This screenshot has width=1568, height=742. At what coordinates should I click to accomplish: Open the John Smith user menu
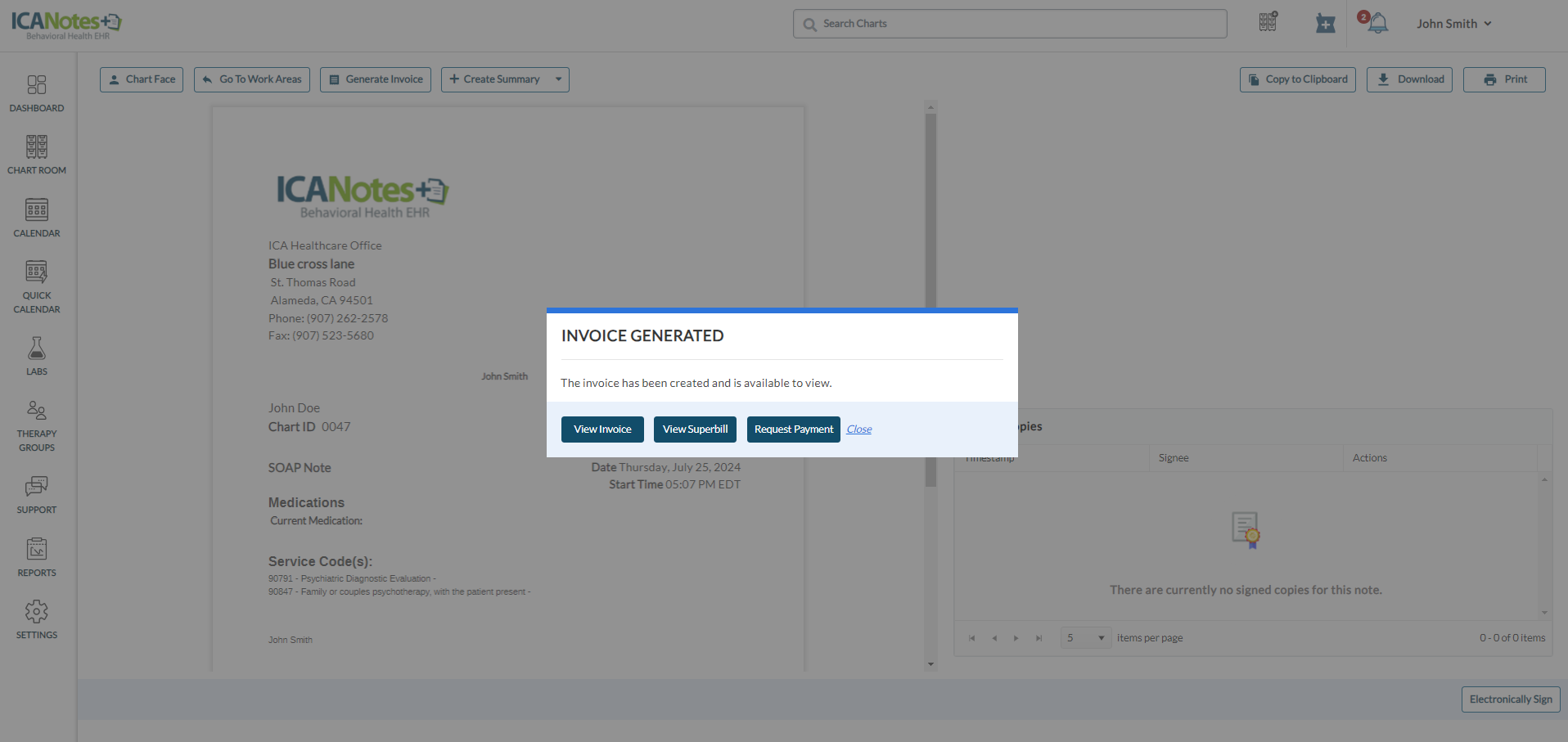1453,24
